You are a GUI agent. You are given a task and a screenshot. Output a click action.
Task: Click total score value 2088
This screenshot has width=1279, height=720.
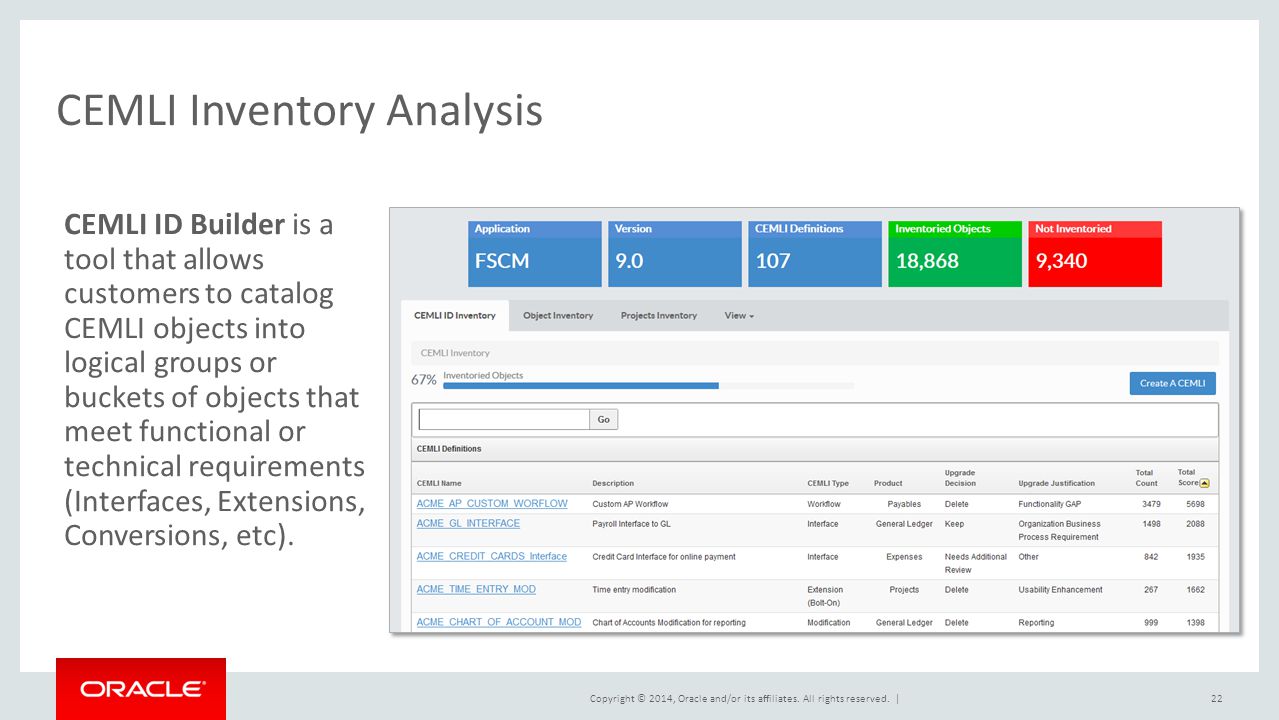coord(1195,524)
